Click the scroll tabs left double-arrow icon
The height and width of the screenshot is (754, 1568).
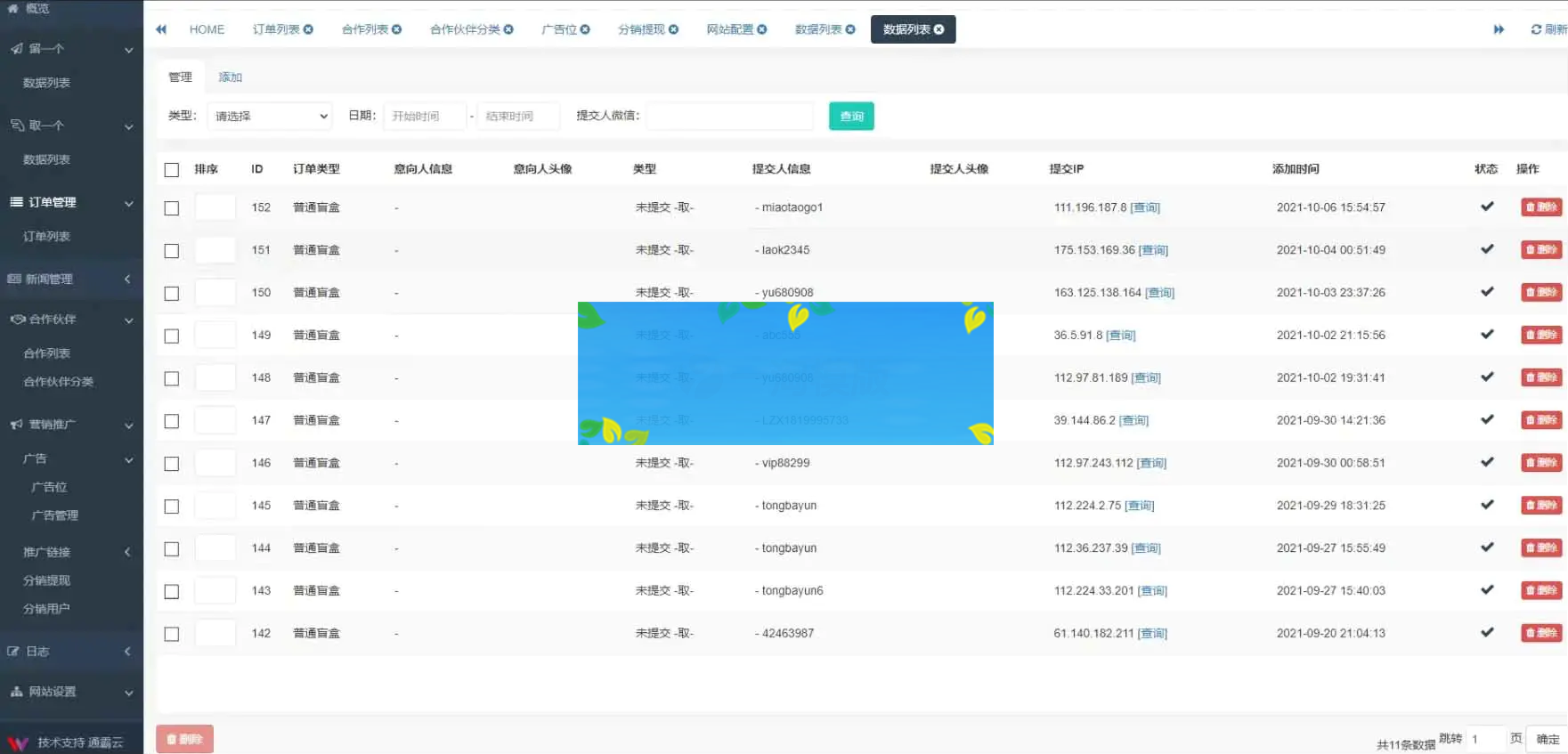[161, 29]
